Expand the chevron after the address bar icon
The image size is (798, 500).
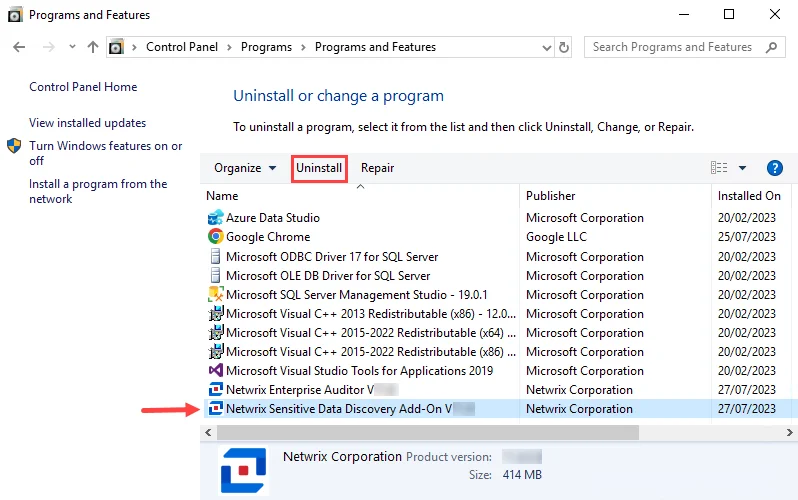134,47
